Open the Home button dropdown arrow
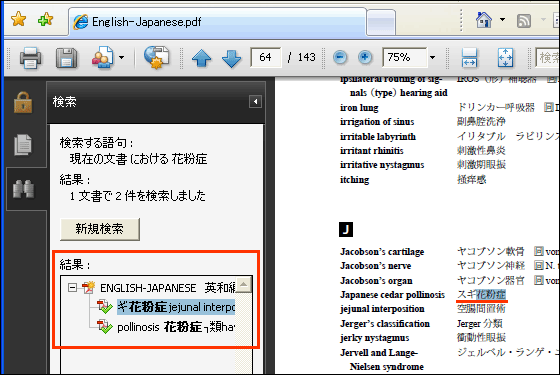This screenshot has height=375, width=560. pos(502,20)
